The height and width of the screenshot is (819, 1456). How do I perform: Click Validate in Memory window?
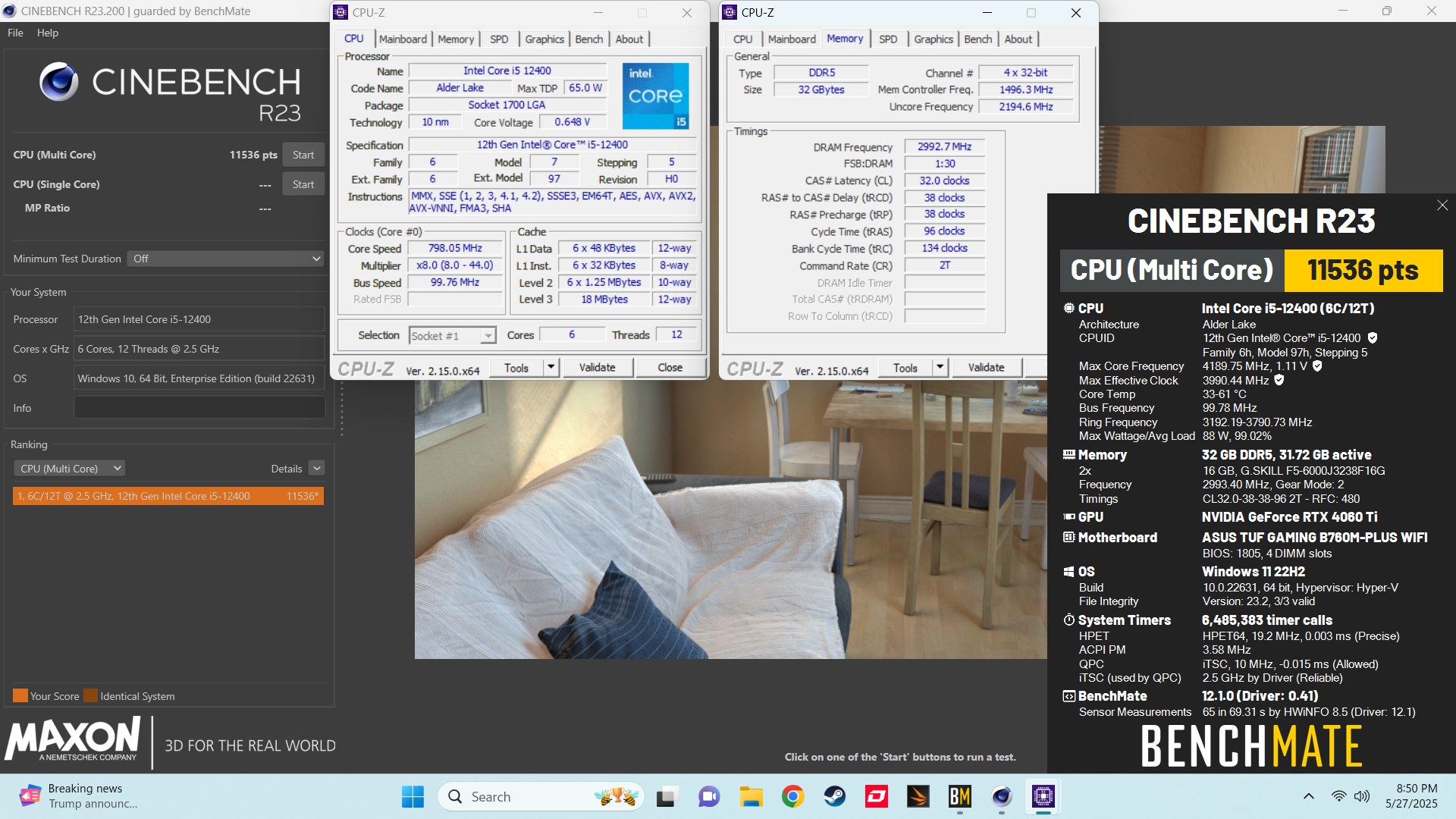click(x=987, y=368)
